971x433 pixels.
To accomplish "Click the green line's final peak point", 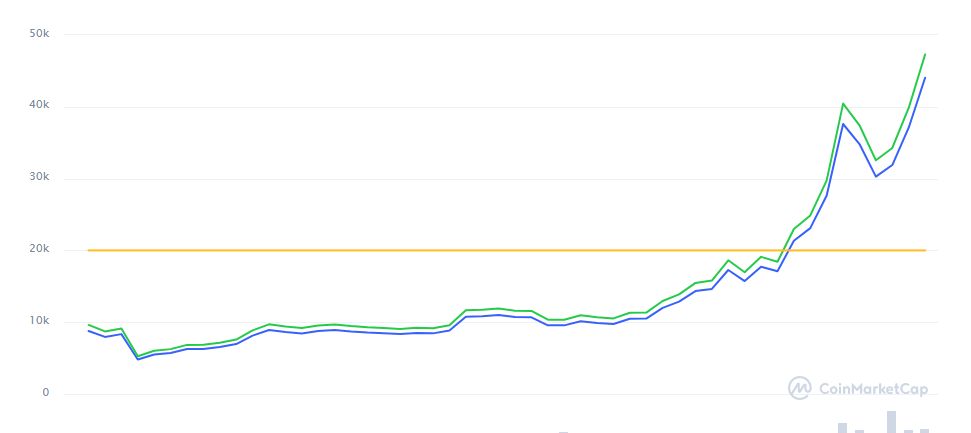I will [x=925, y=54].
